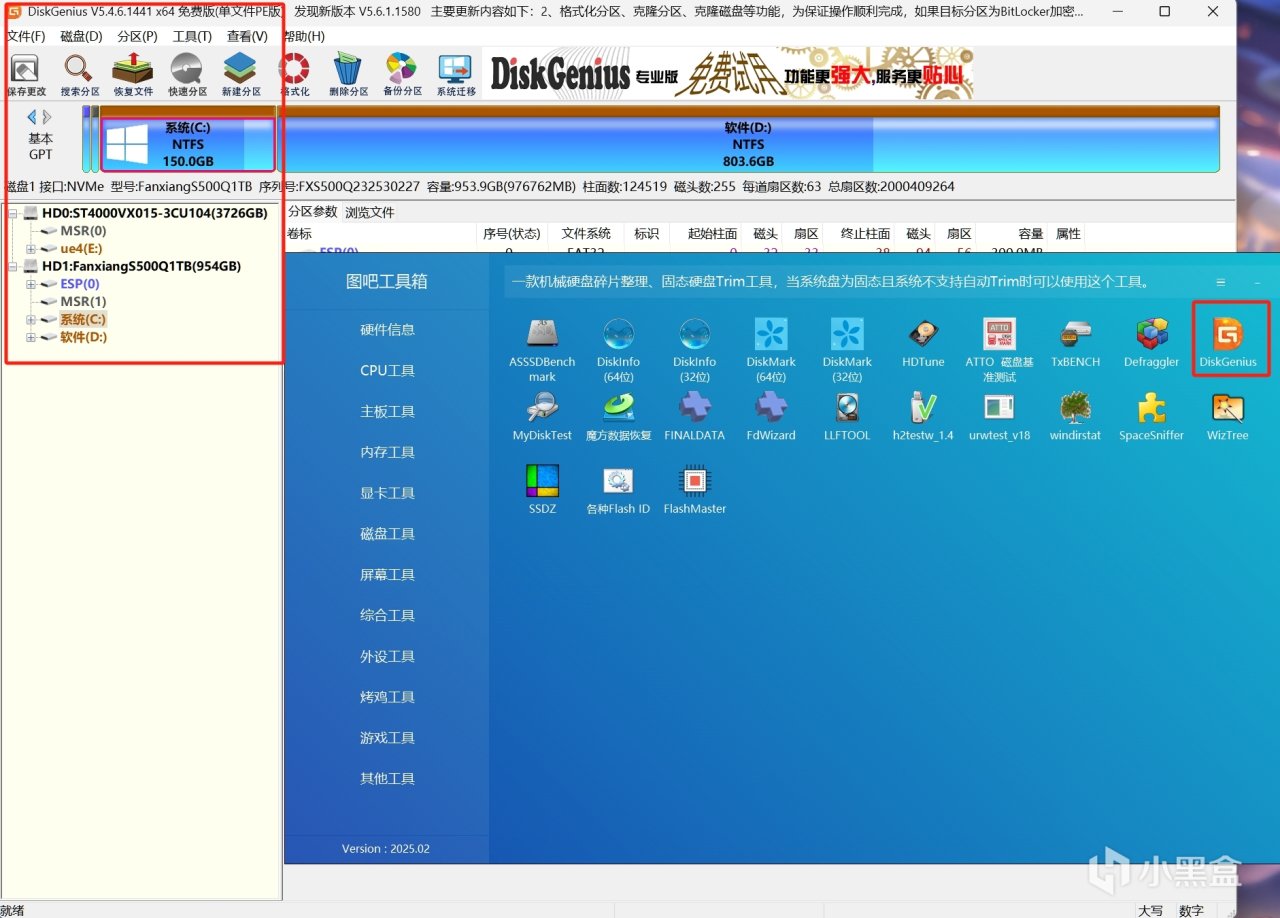Open the toolbox hamburger menu button
The height and width of the screenshot is (918, 1280).
click(1220, 283)
